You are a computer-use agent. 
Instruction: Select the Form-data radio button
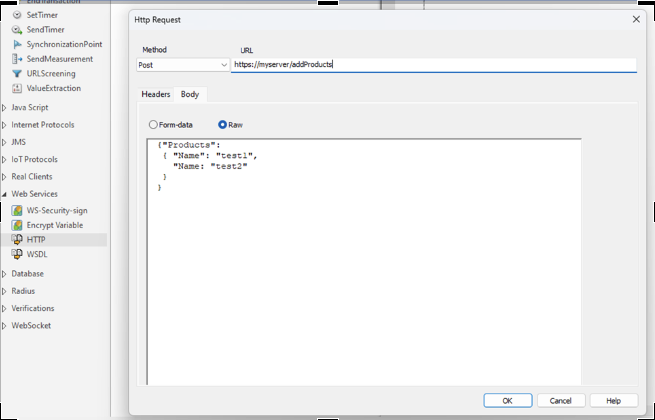(153, 125)
